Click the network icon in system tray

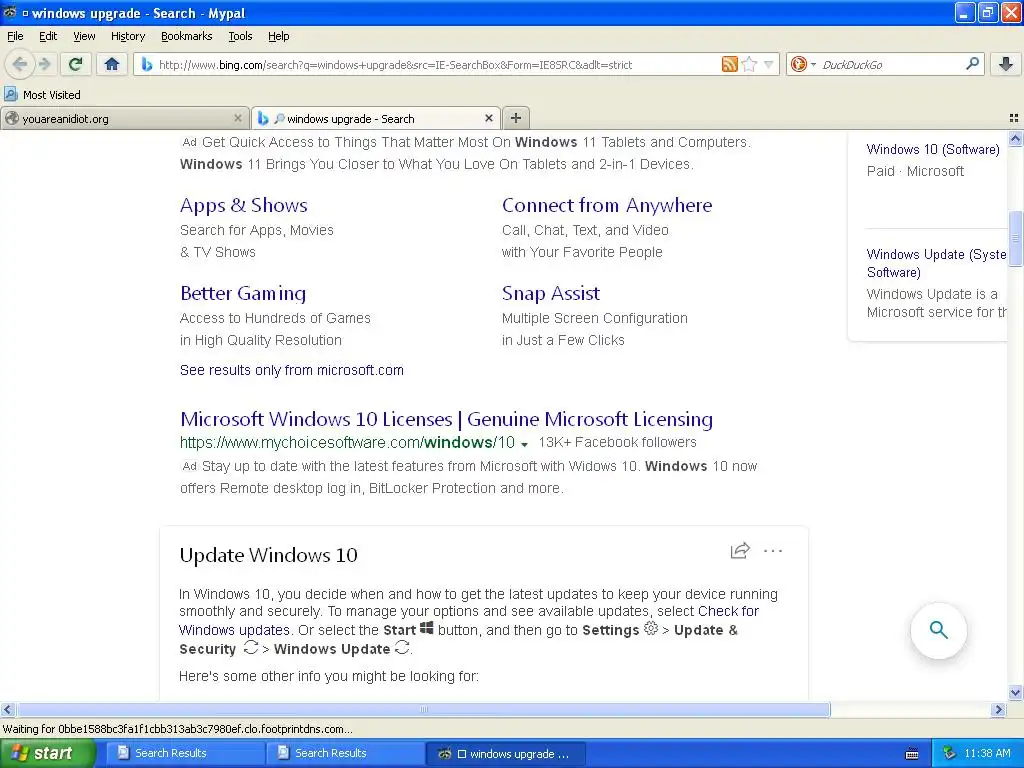tap(949, 754)
